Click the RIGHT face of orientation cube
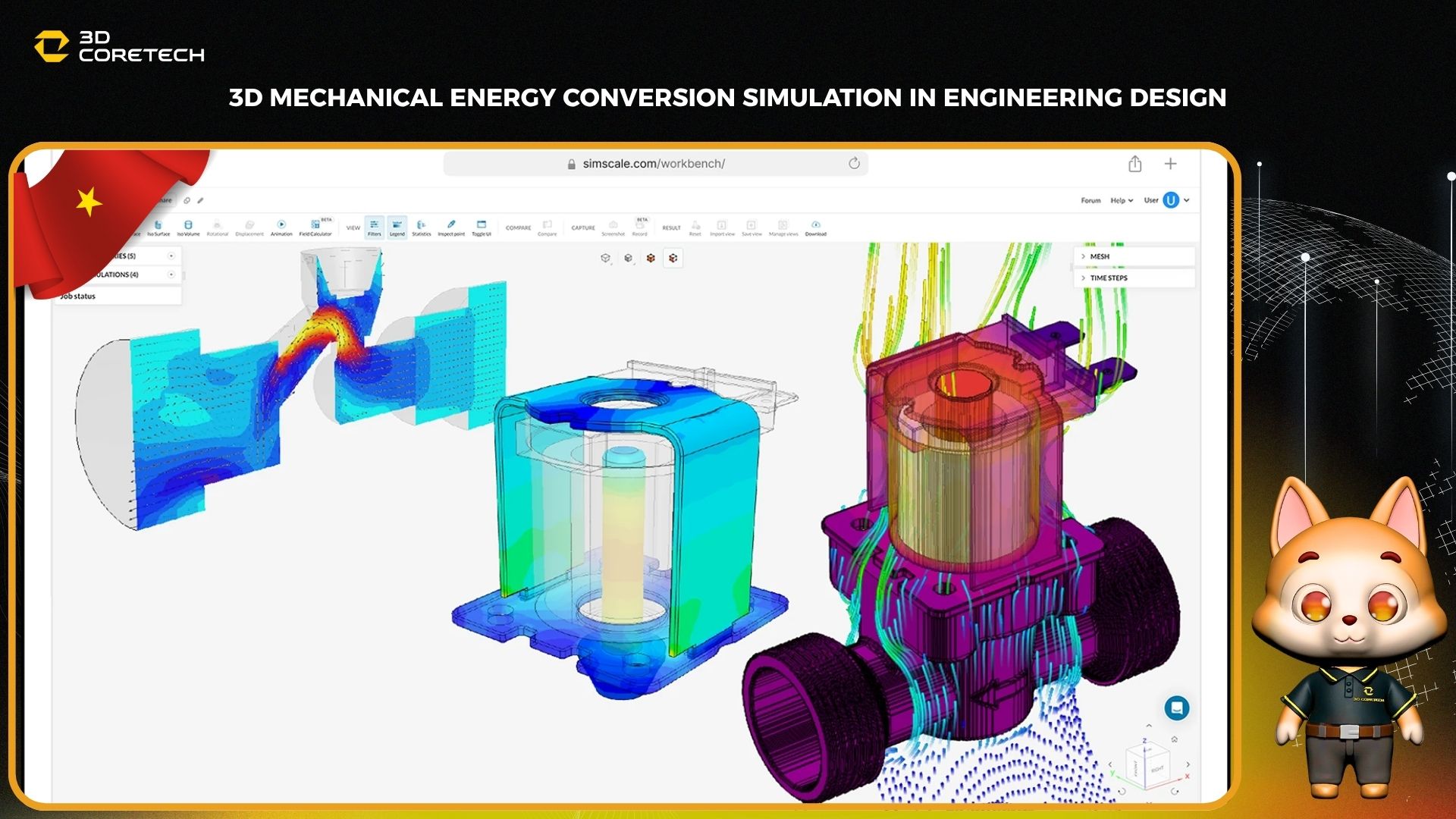The width and height of the screenshot is (1456, 819). 1157,768
